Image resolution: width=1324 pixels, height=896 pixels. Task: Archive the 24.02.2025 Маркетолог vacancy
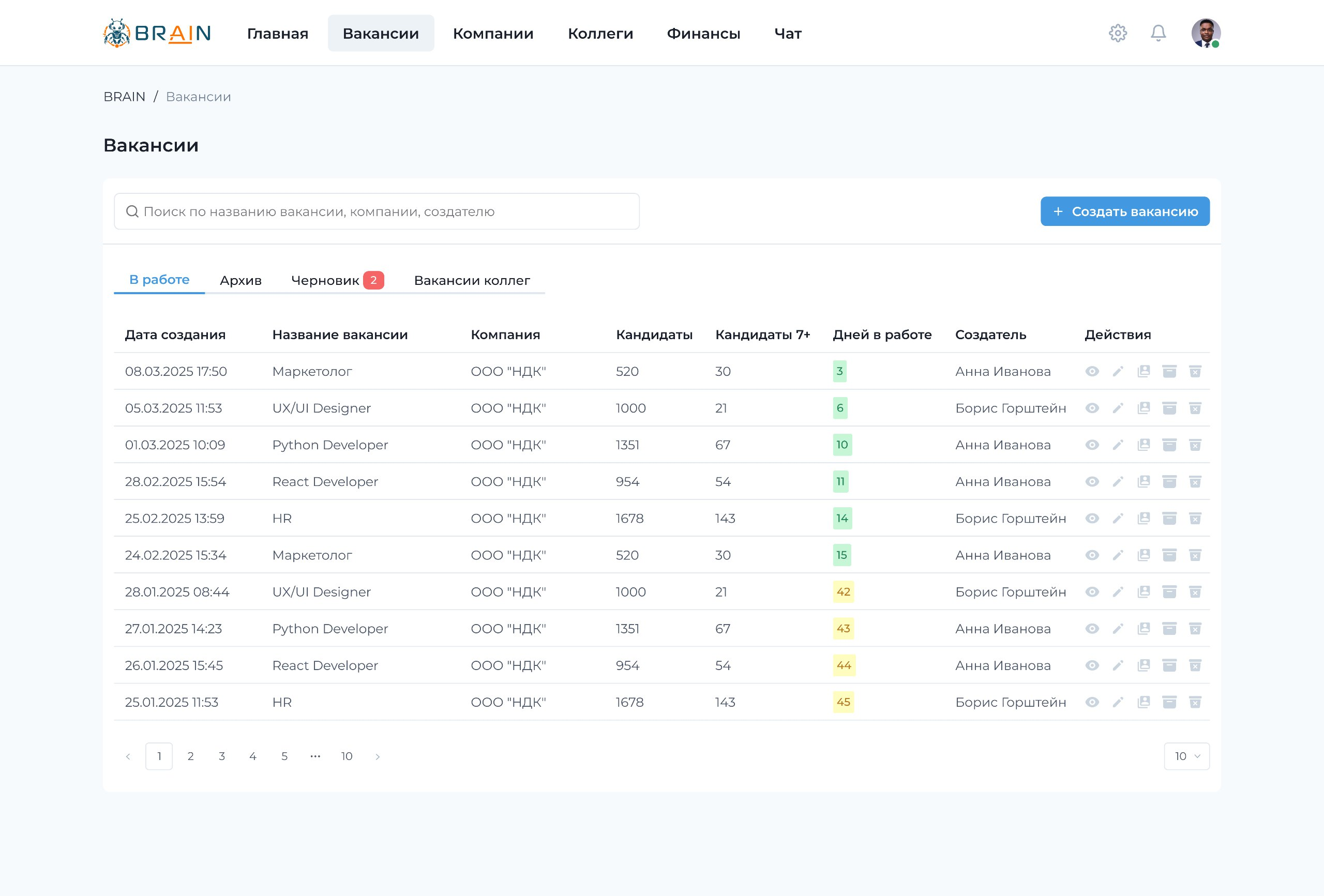point(1169,555)
